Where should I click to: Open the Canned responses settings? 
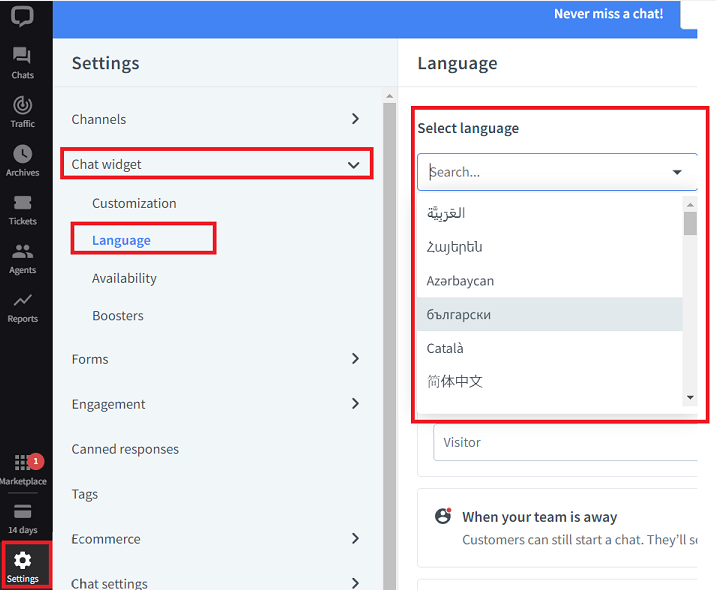[x=125, y=449]
